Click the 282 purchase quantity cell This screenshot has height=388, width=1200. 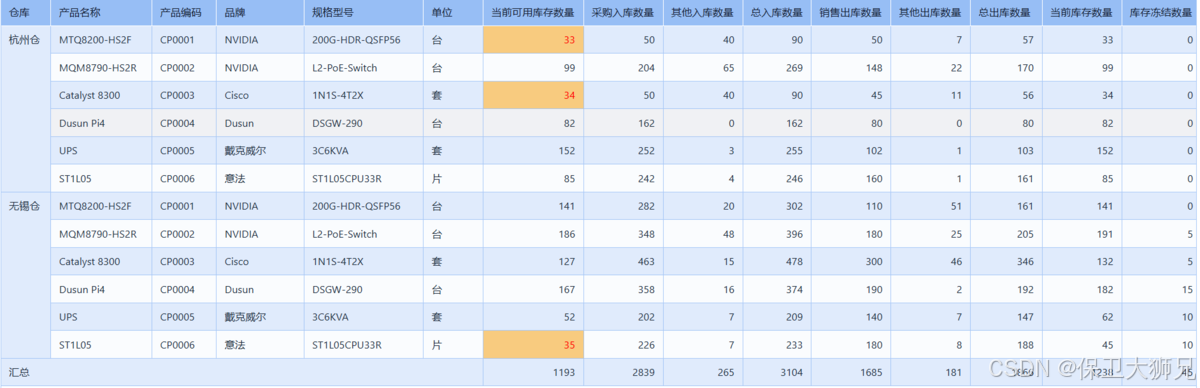(x=623, y=206)
